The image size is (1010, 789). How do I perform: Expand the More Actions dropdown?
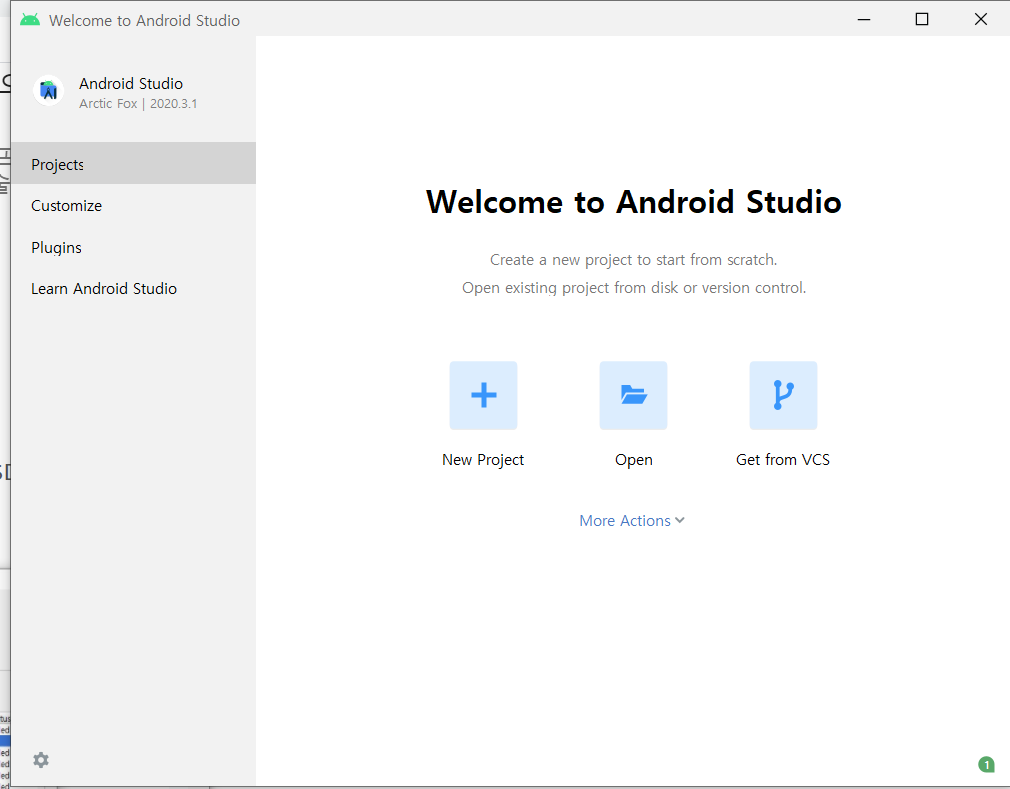pyautogui.click(x=631, y=520)
